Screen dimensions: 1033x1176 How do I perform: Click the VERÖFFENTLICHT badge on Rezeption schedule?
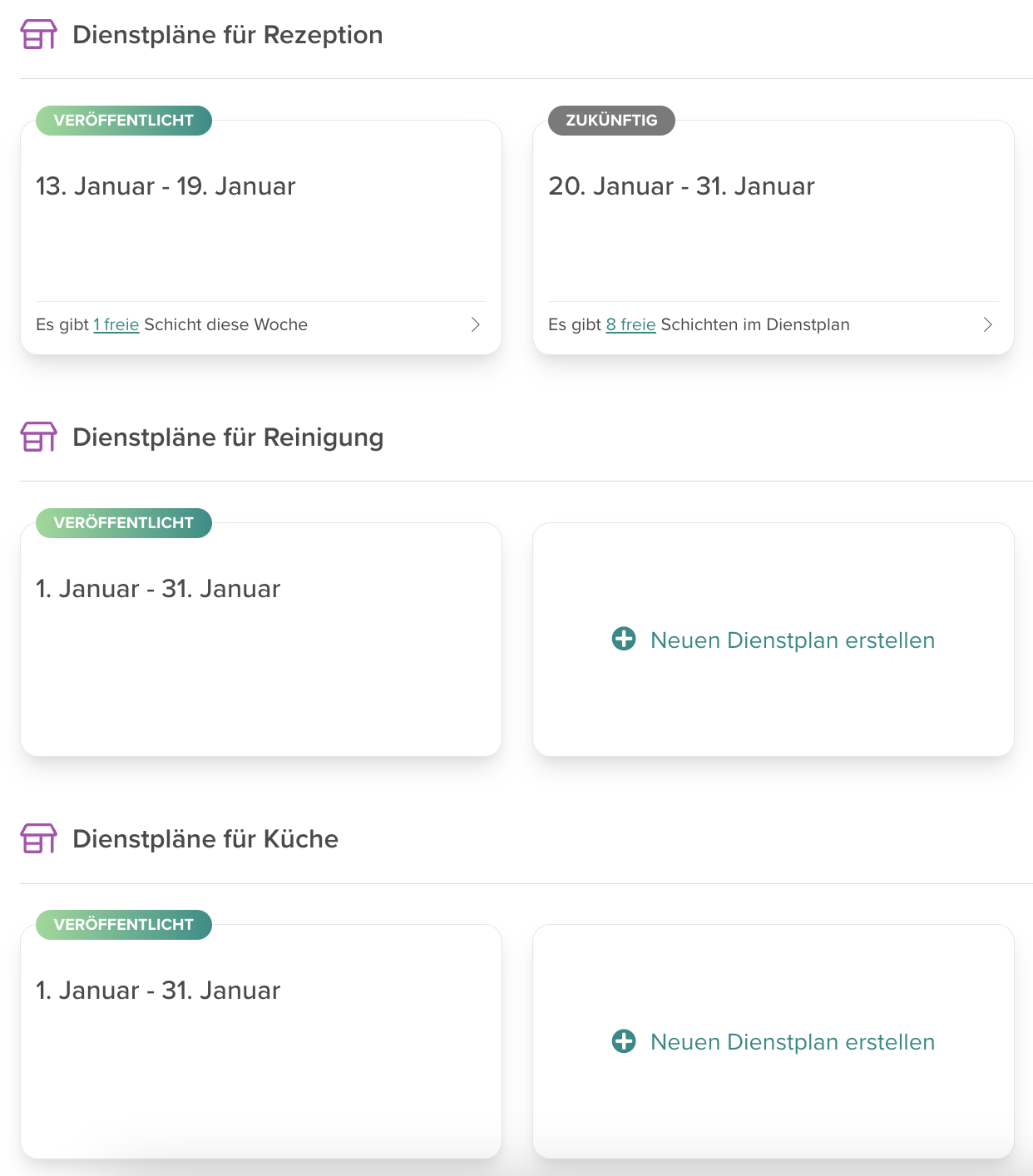click(x=123, y=120)
